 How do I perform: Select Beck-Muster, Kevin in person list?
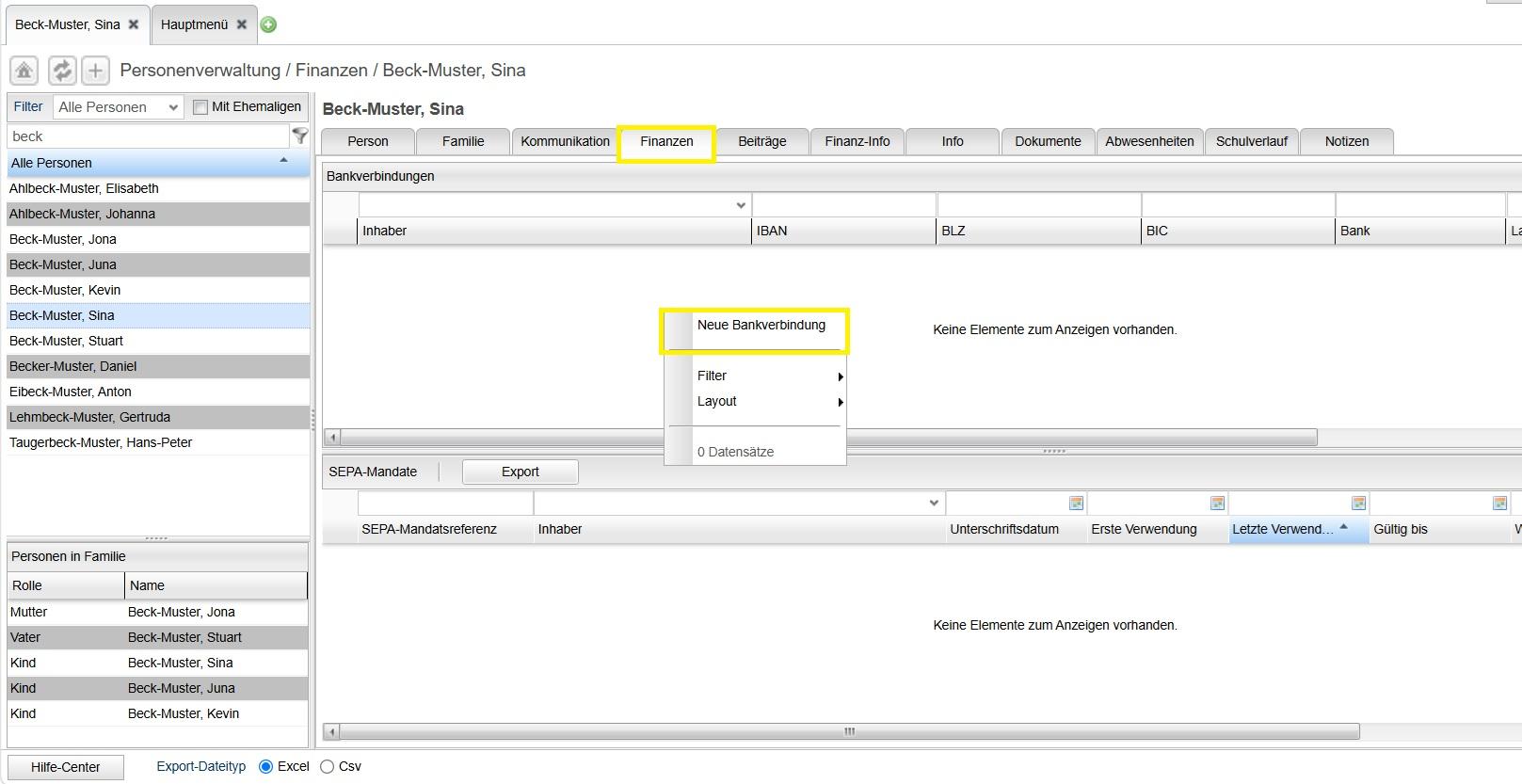(158, 290)
